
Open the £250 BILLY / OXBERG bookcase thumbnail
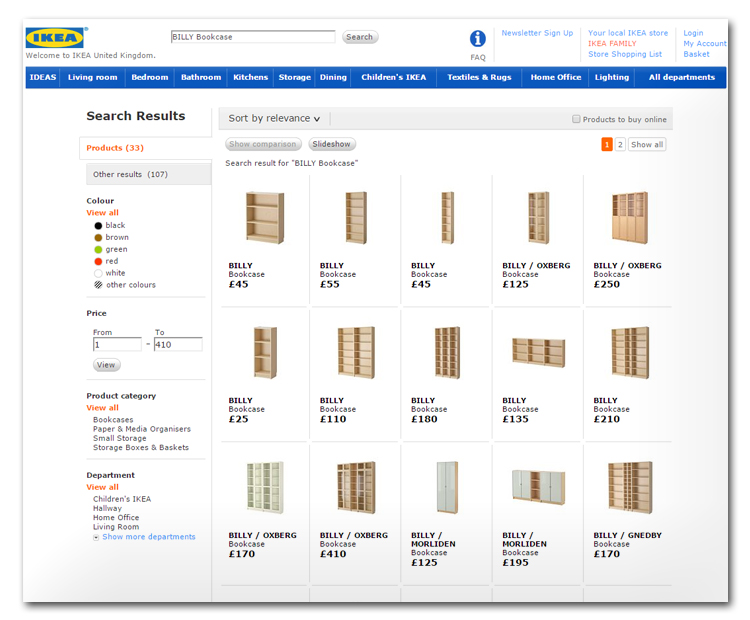[630, 218]
